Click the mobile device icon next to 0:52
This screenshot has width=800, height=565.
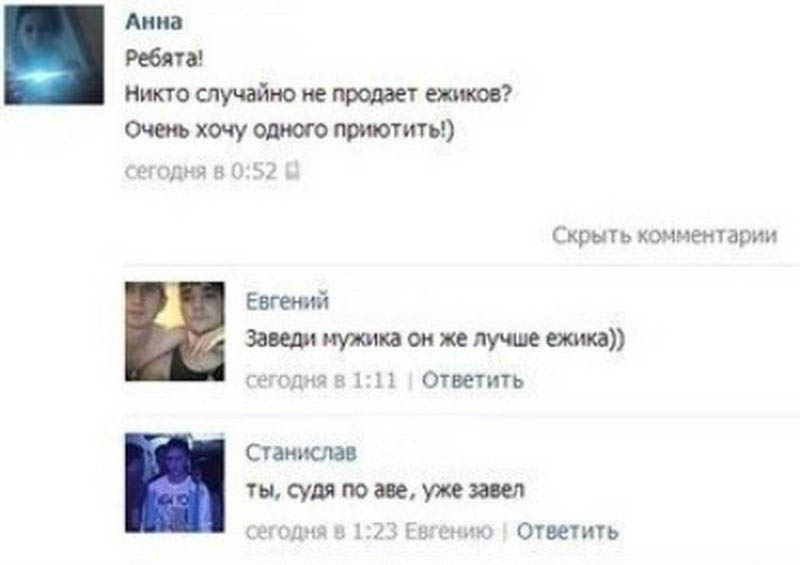coord(293,170)
